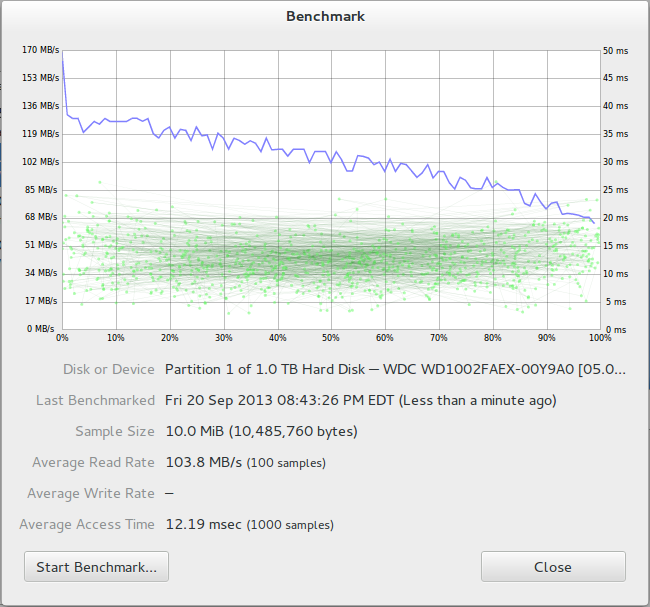Click the 45 ms axis label
This screenshot has height=607, width=650.
[616, 78]
